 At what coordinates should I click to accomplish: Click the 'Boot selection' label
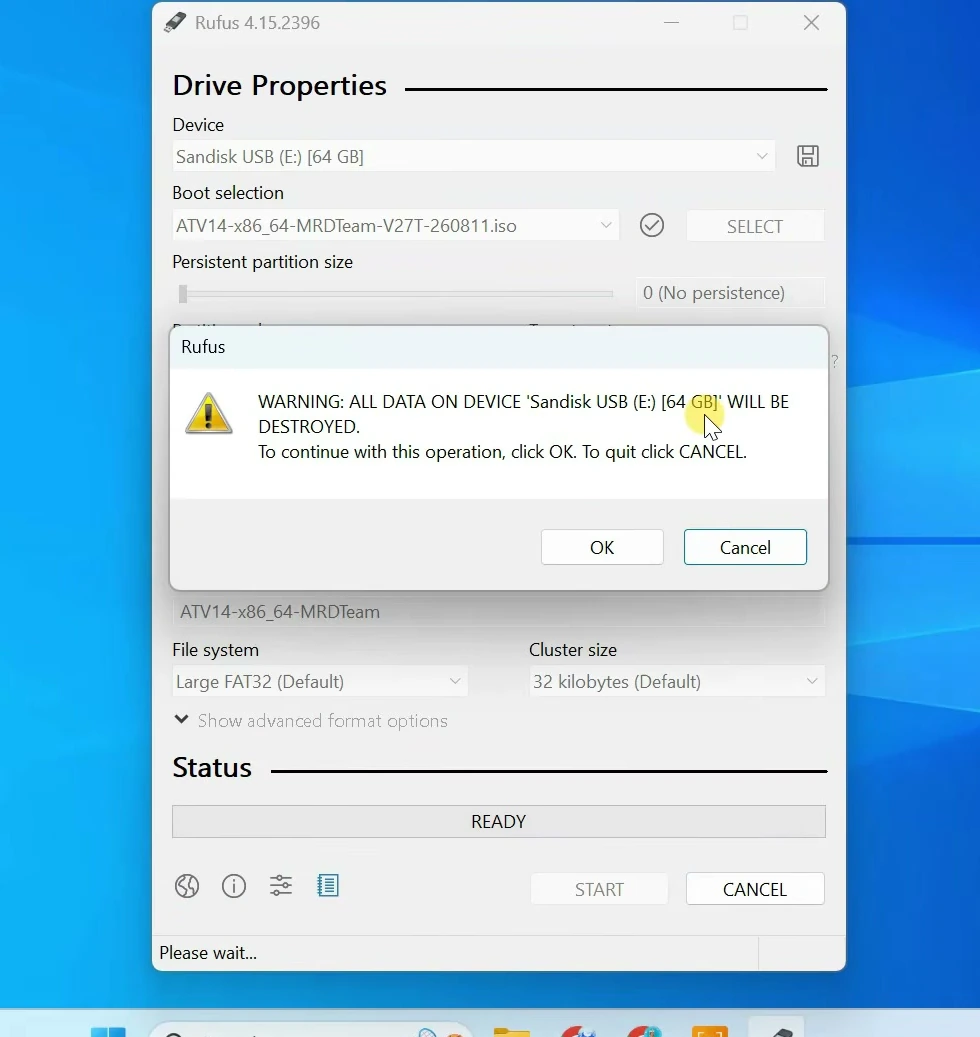228,192
